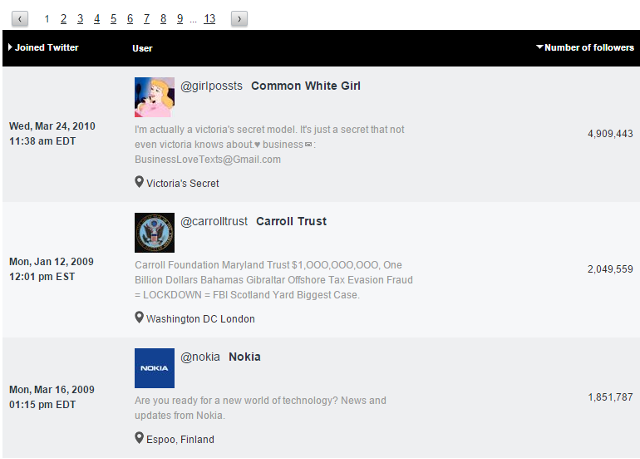The image size is (640, 459).
Task: Click location pin beside Washington DC London
Action: [x=139, y=317]
